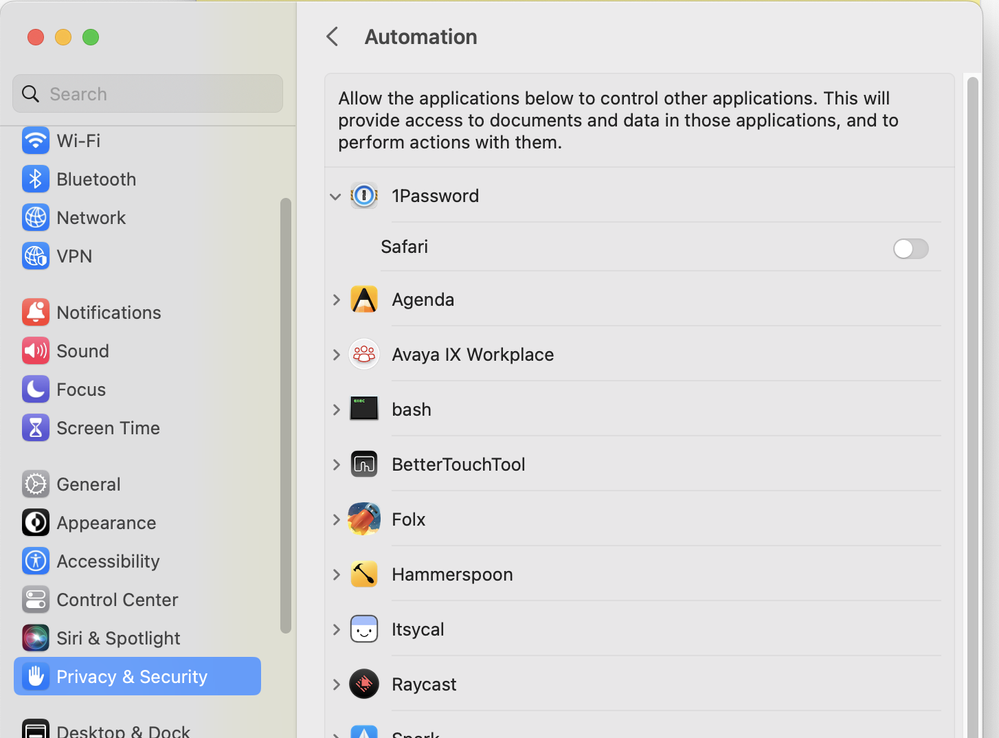Viewport: 999px width, 738px height.
Task: Click the sidebar vertical scrollbar
Action: 286,415
